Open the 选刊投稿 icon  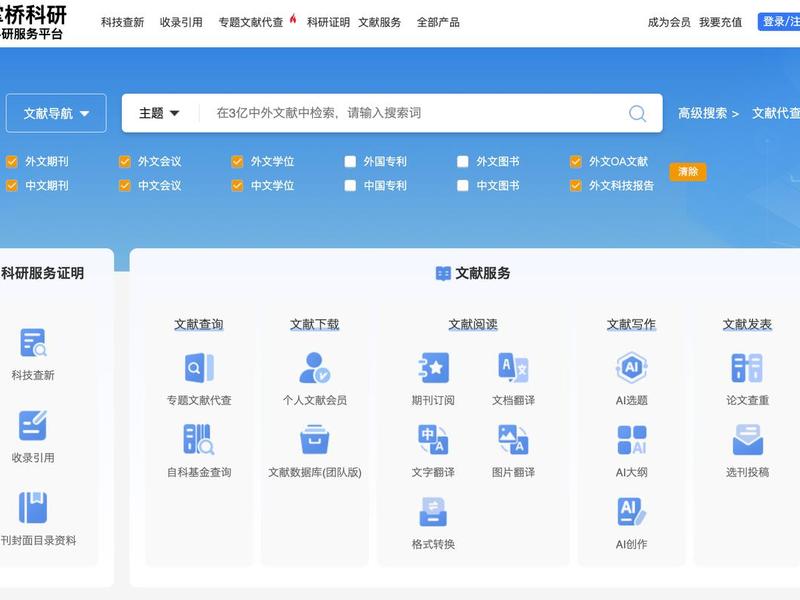click(747, 439)
